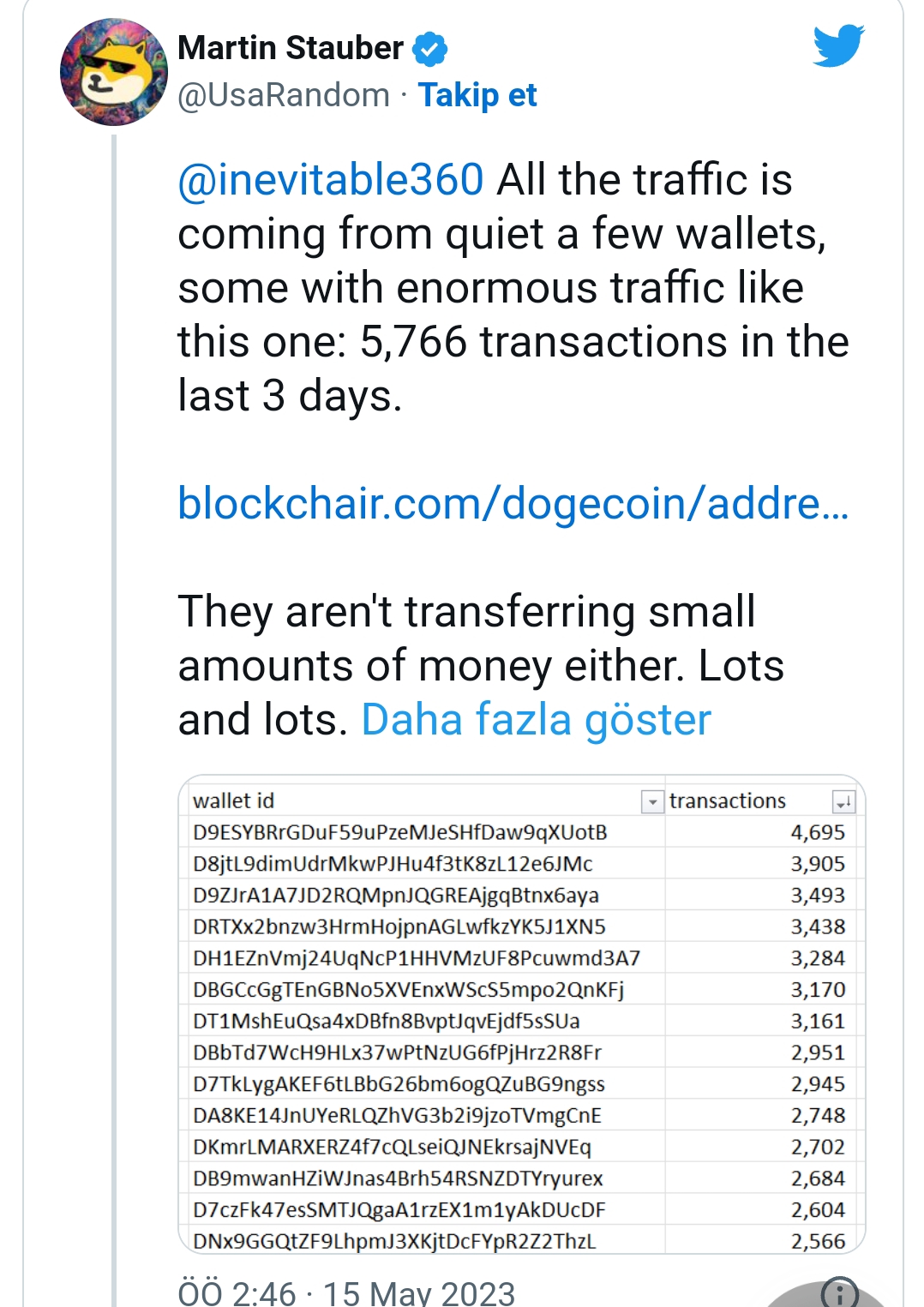Open the wallet id column filter dropdown
Screen dimensions: 924x1307
(x=652, y=801)
